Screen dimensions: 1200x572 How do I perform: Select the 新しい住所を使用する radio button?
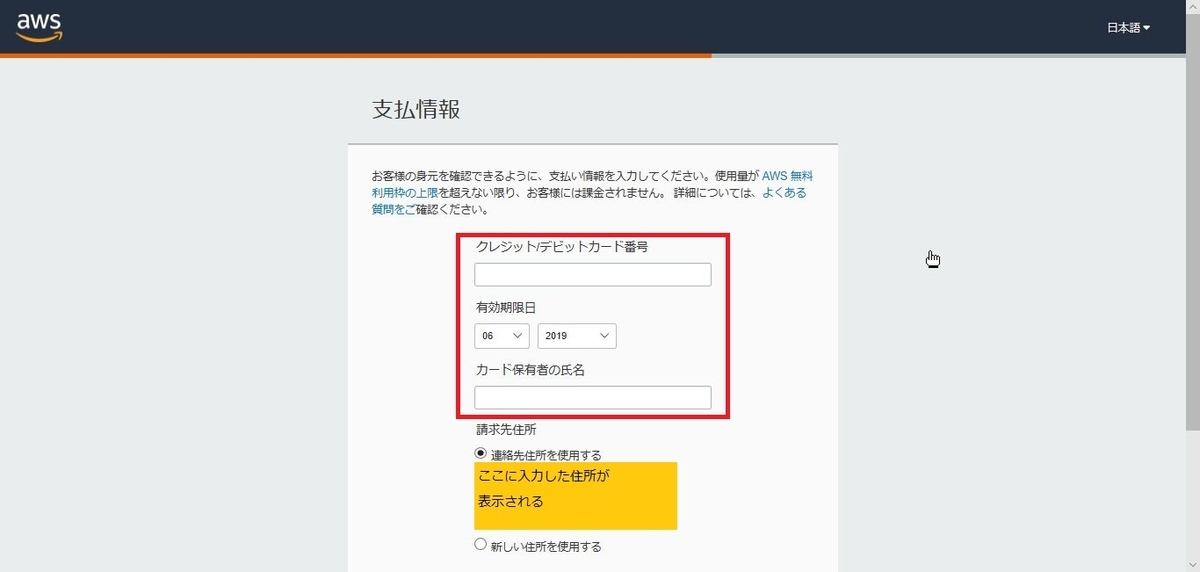coord(480,545)
